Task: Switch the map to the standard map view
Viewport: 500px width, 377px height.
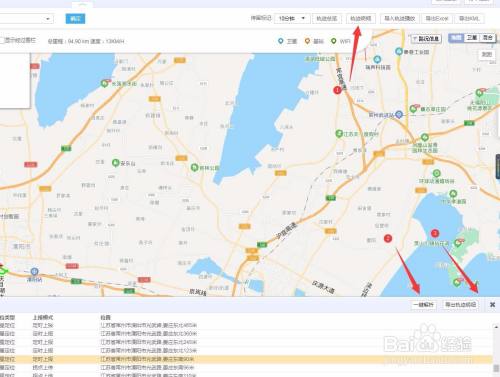Action: point(456,38)
